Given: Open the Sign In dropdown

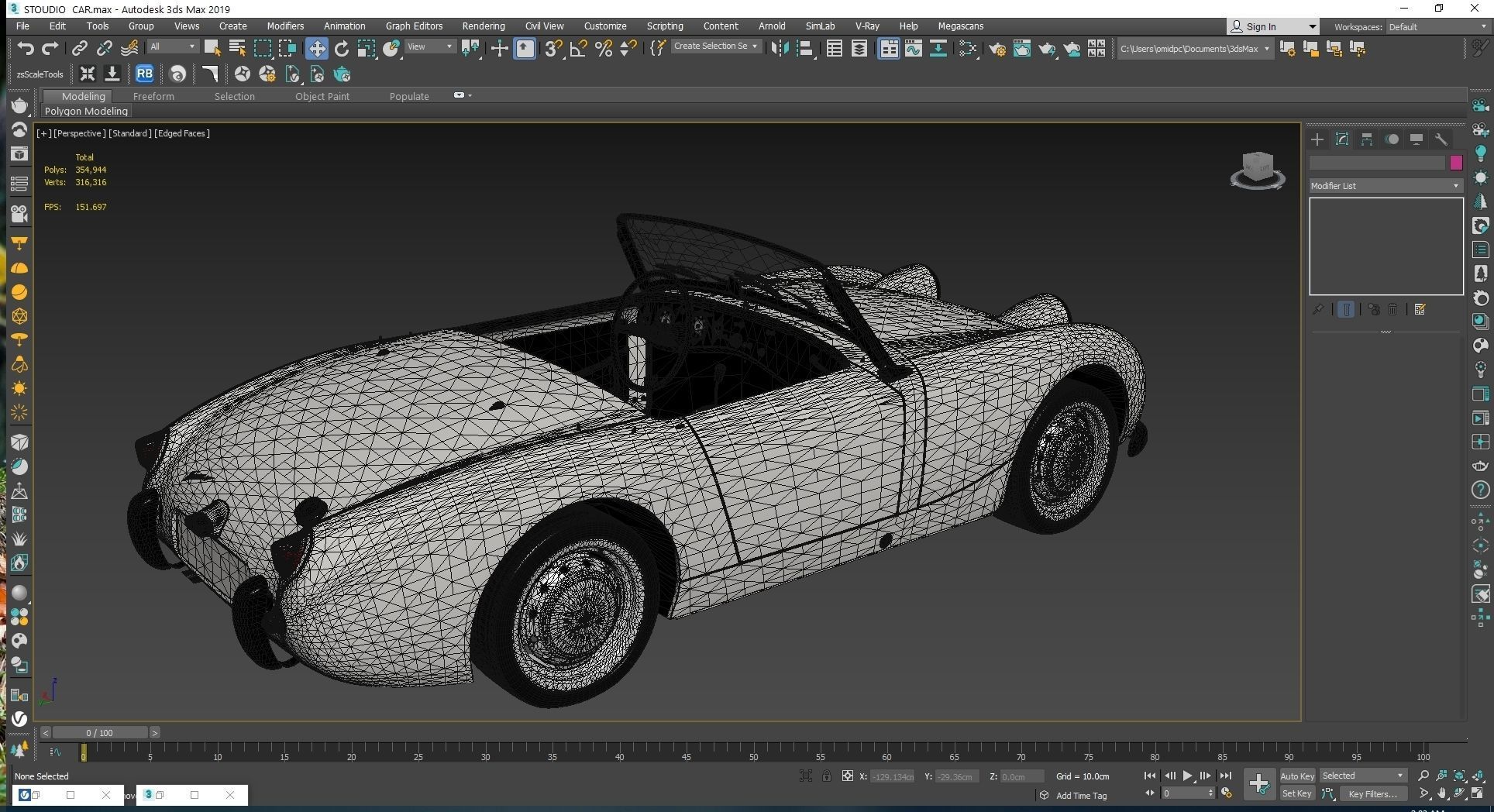Looking at the screenshot, I should coord(1272,26).
